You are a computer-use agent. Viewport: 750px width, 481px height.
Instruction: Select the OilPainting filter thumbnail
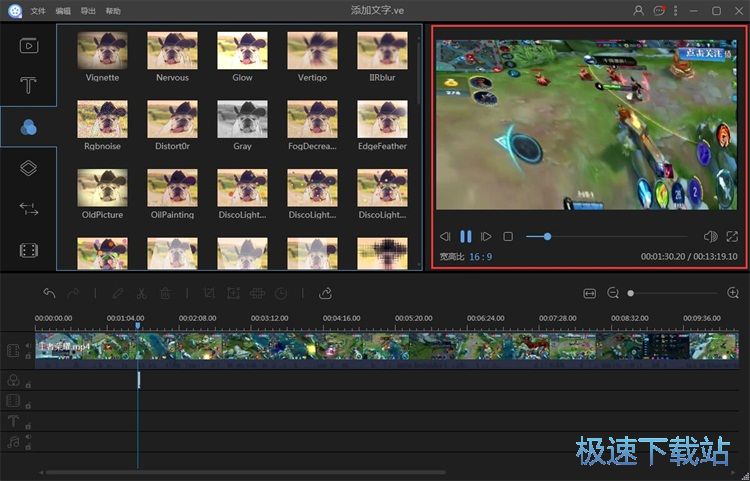(x=172, y=188)
